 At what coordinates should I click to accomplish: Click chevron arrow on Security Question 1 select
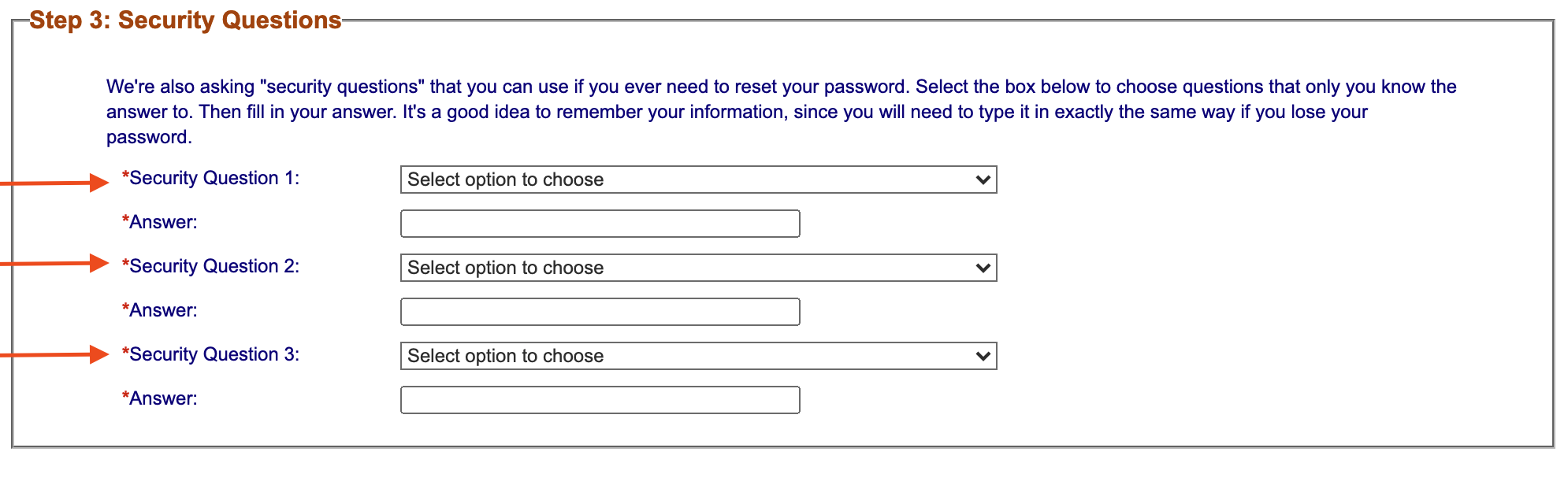click(983, 180)
